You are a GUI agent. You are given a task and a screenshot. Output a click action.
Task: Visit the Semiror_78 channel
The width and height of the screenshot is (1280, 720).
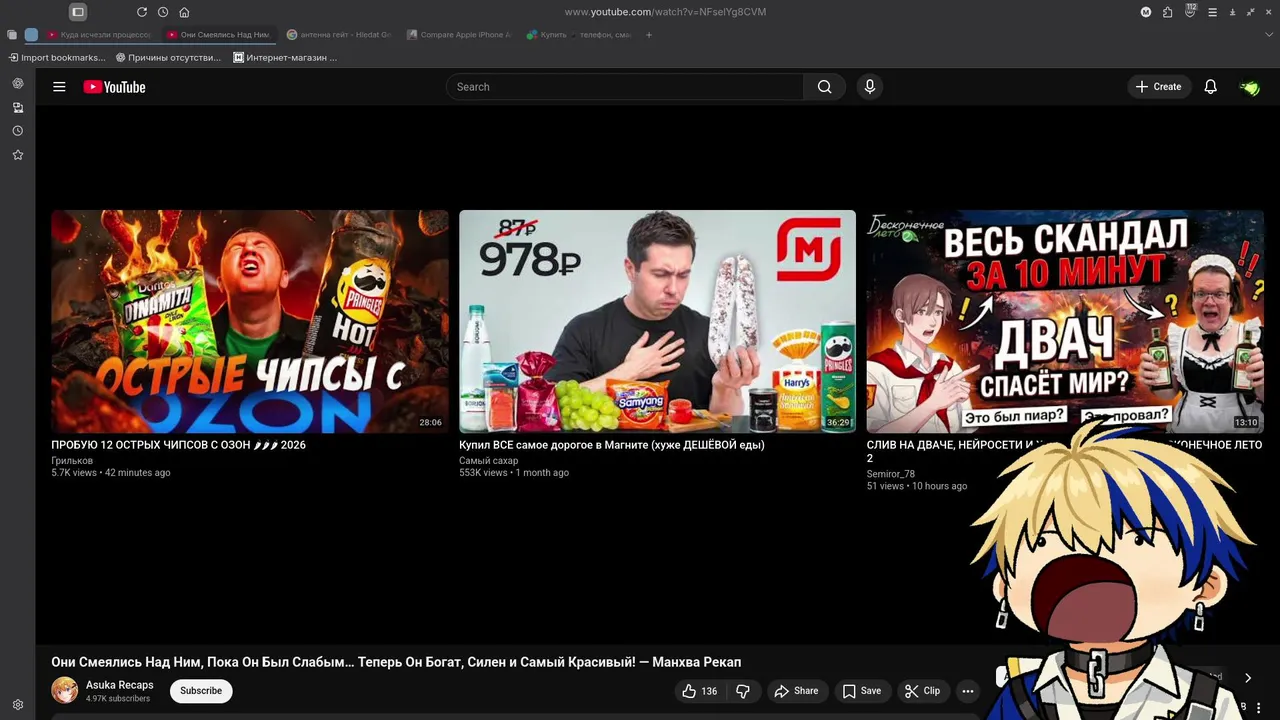click(890, 474)
